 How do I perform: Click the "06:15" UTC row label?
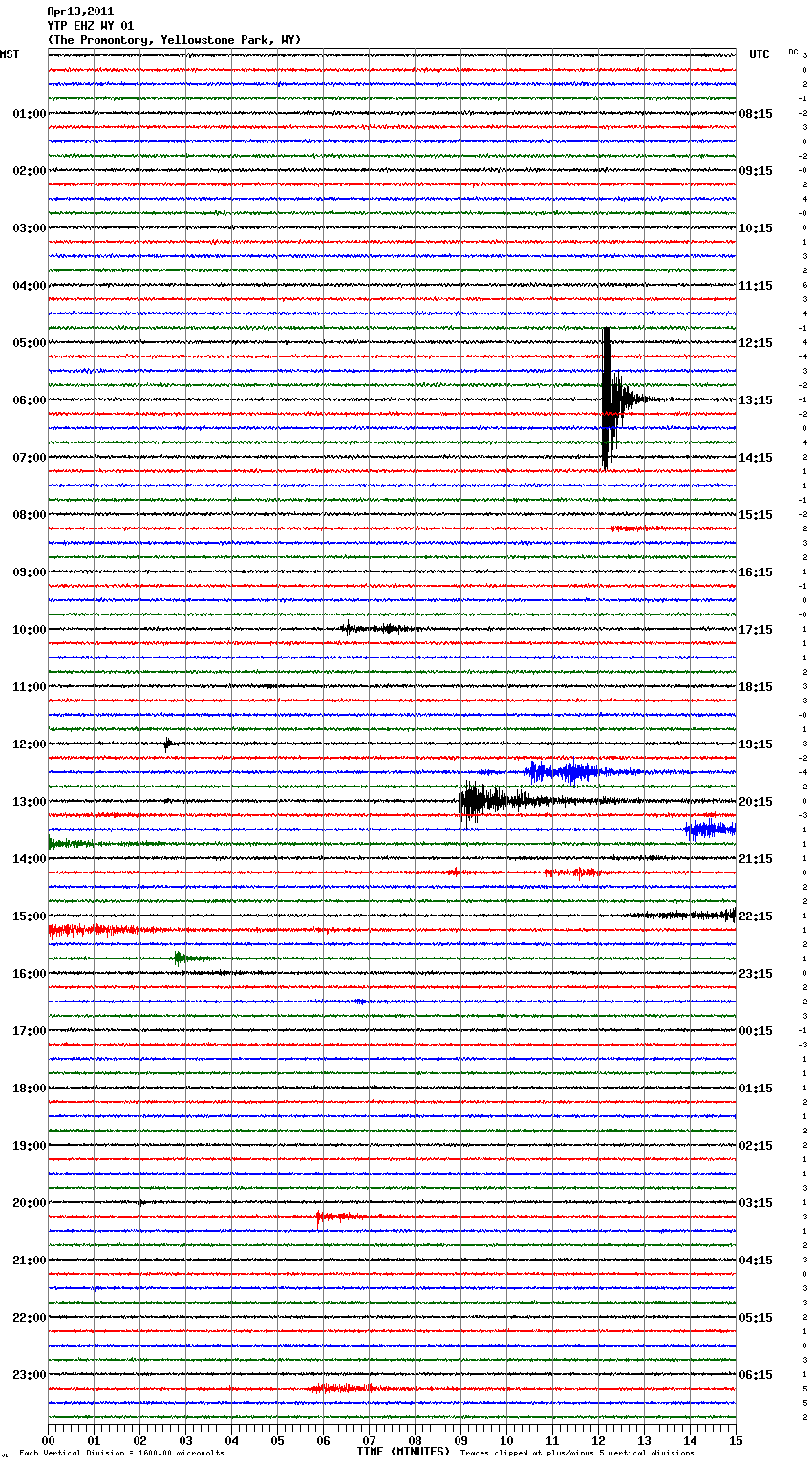click(x=756, y=1375)
